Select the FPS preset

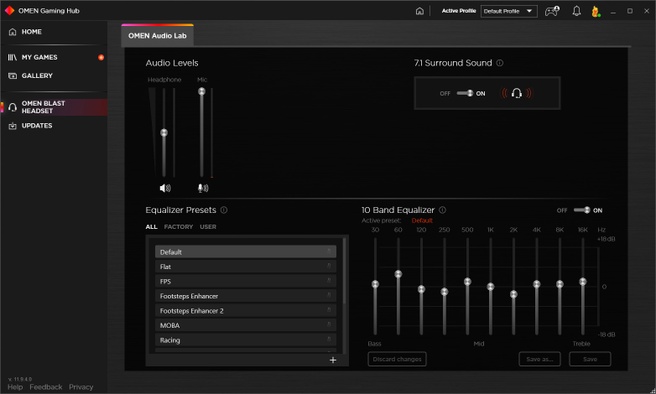(x=246, y=281)
